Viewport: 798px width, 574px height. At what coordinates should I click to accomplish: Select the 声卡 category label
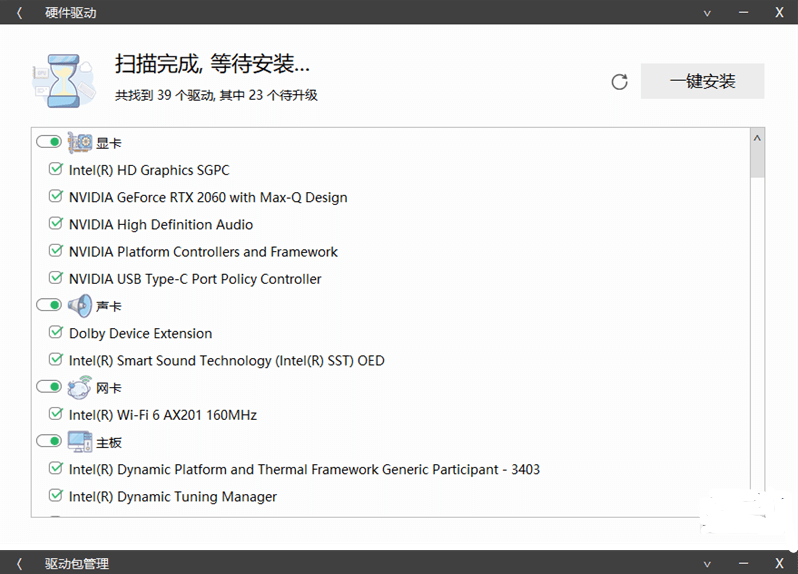[108, 306]
